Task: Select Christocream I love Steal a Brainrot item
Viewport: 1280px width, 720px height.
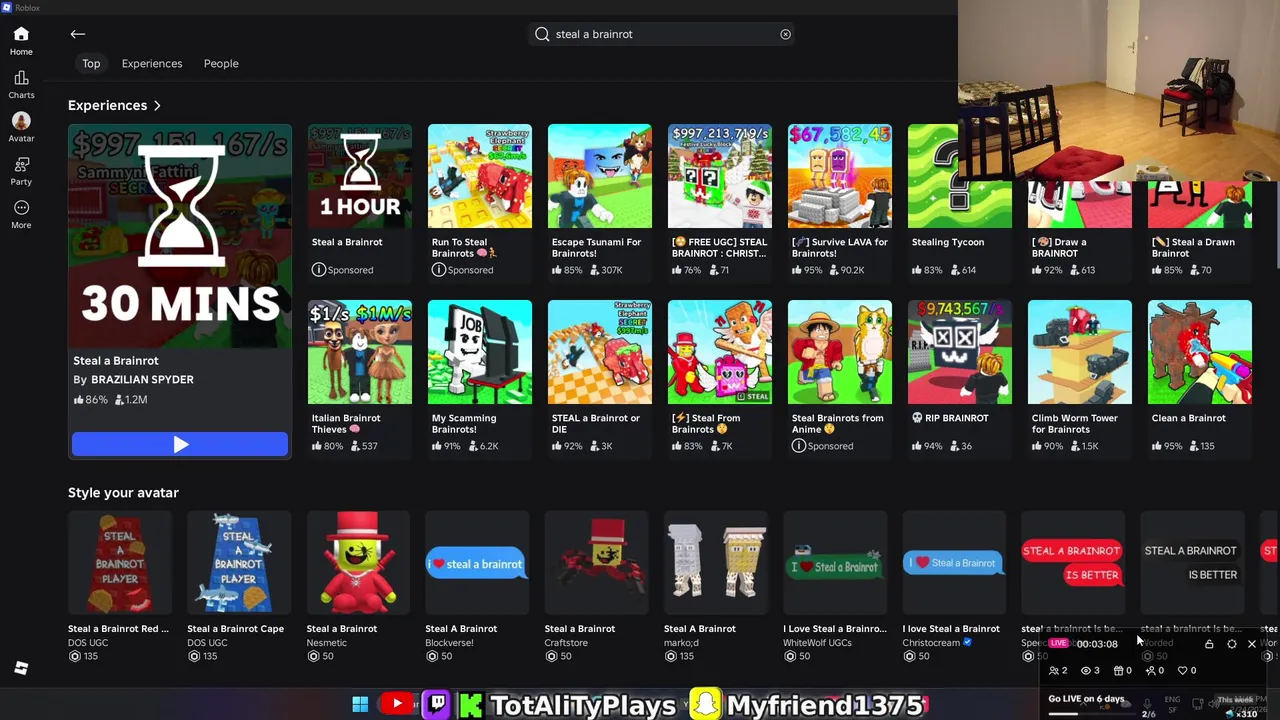Action: [954, 563]
